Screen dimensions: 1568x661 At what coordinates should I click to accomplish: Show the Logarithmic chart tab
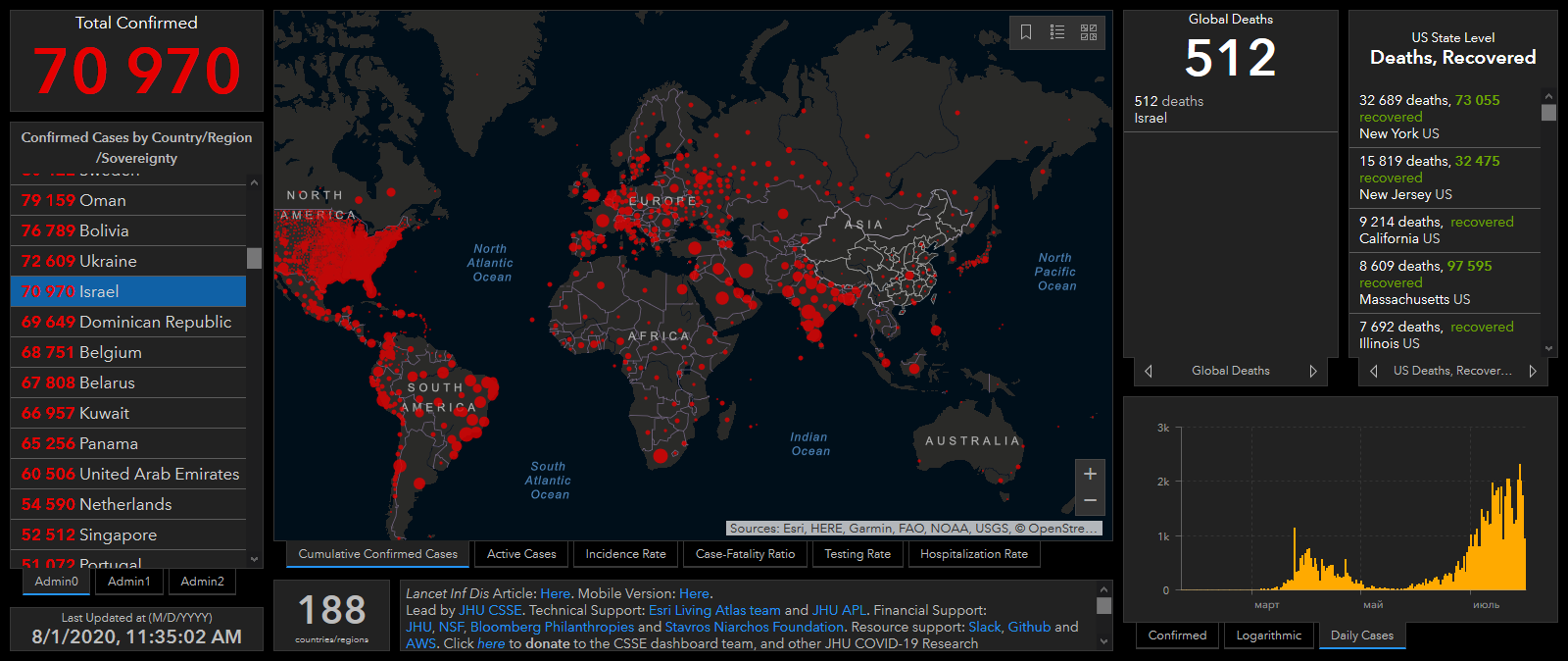(x=1269, y=636)
